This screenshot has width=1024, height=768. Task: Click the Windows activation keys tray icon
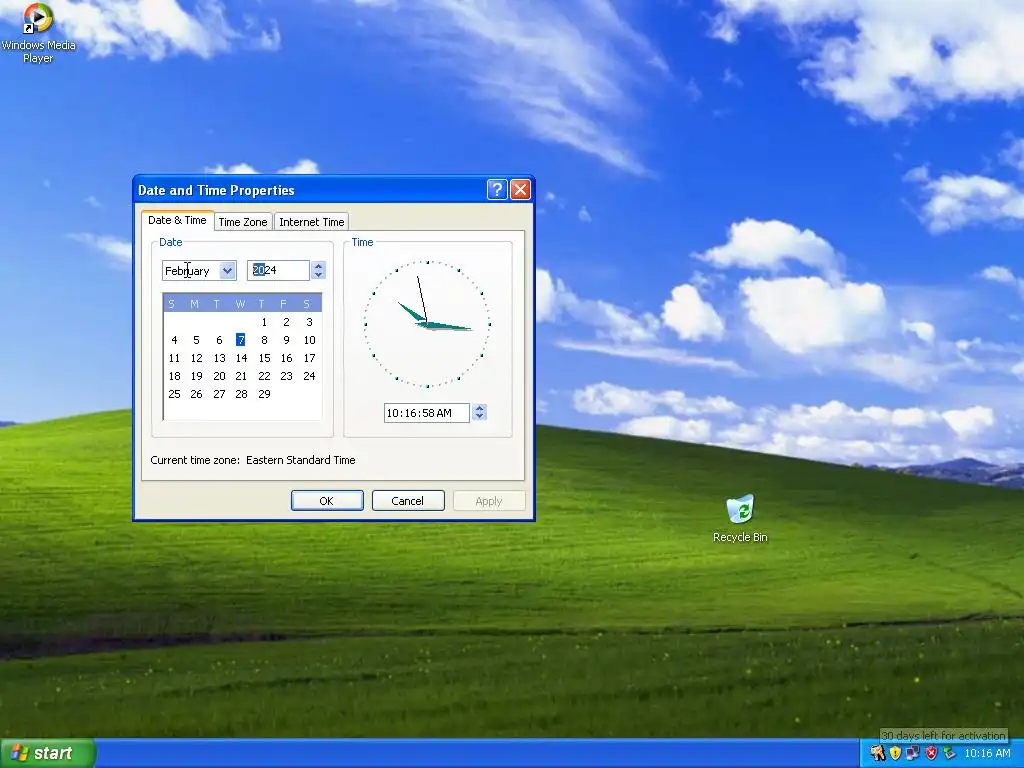point(878,753)
